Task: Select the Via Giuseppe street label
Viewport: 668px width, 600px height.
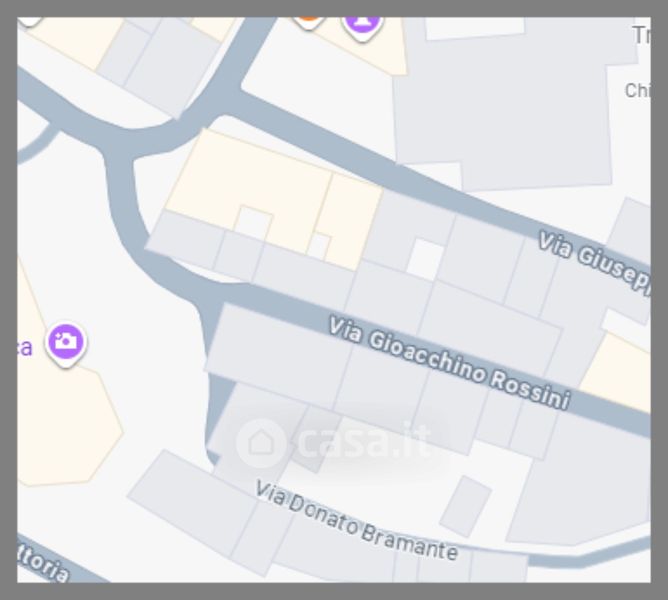Action: [x=593, y=261]
